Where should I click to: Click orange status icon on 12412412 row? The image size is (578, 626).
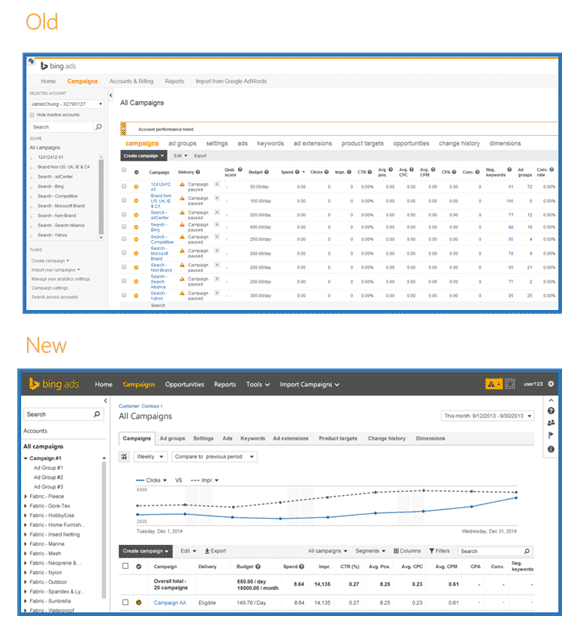136,186
